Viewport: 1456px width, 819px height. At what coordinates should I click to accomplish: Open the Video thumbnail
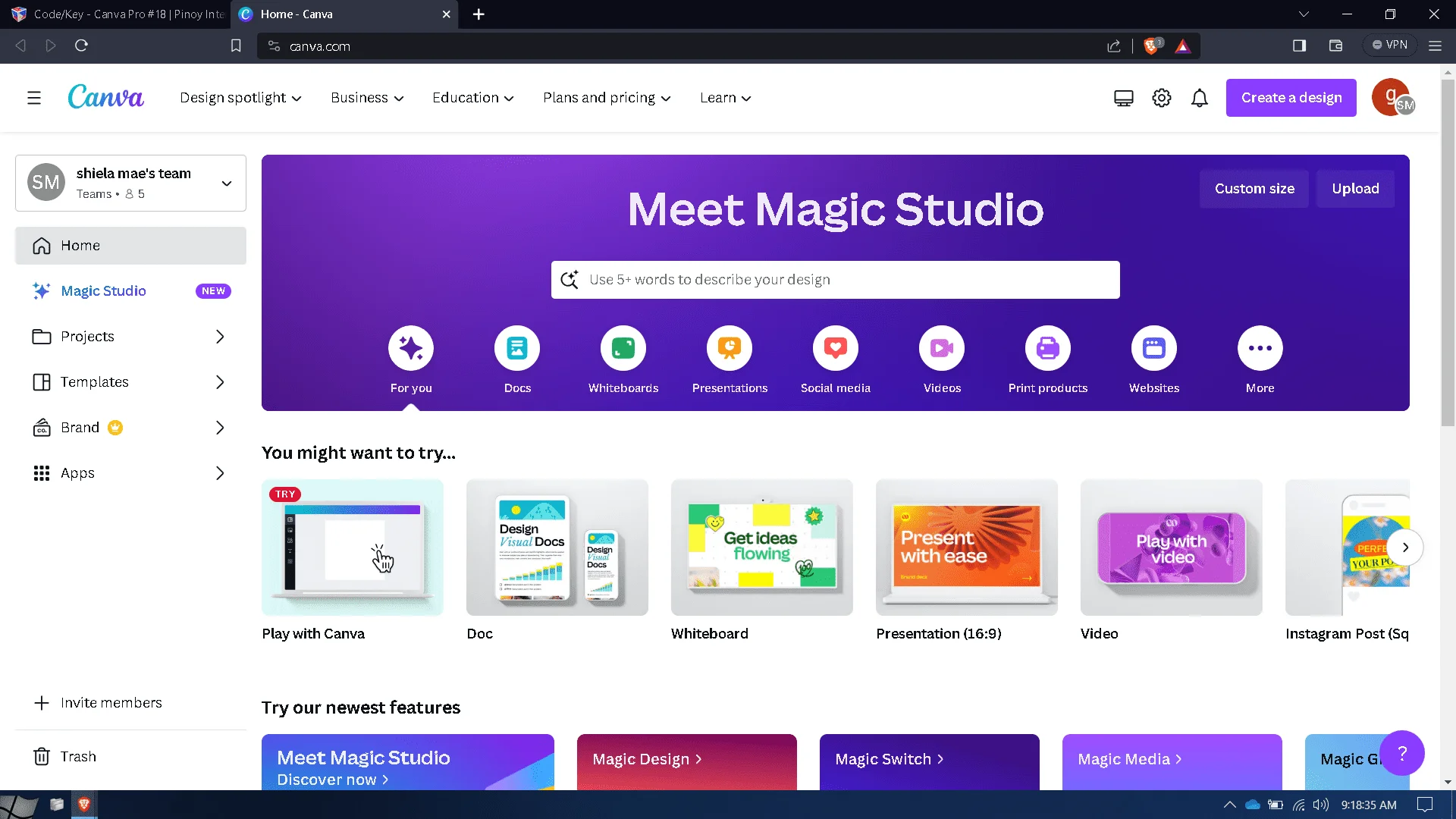pyautogui.click(x=1172, y=548)
